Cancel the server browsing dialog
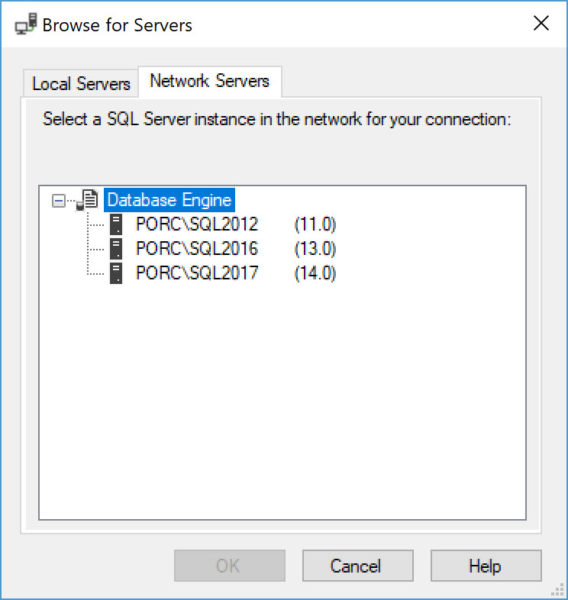The width and height of the screenshot is (568, 600). coord(358,566)
